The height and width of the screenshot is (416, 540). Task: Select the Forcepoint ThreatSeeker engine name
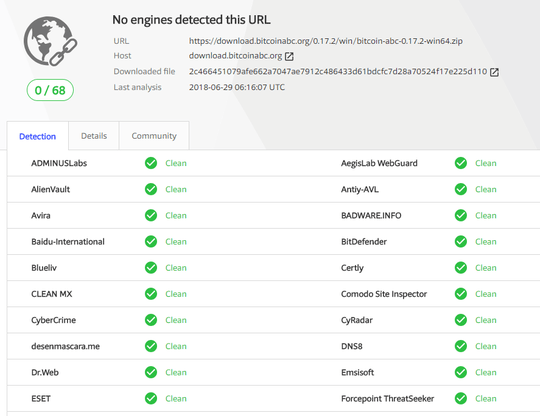[387, 399]
